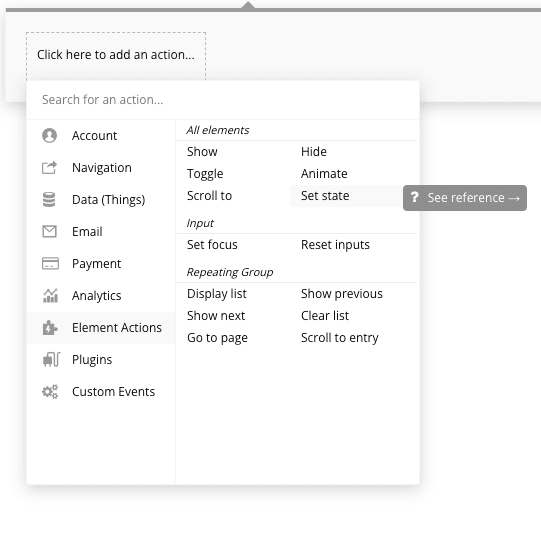
Task: Click the Custom Events gears icon
Action: [x=50, y=392]
